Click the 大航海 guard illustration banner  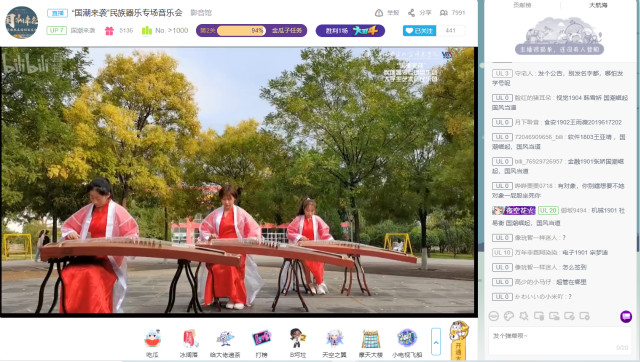(560, 36)
